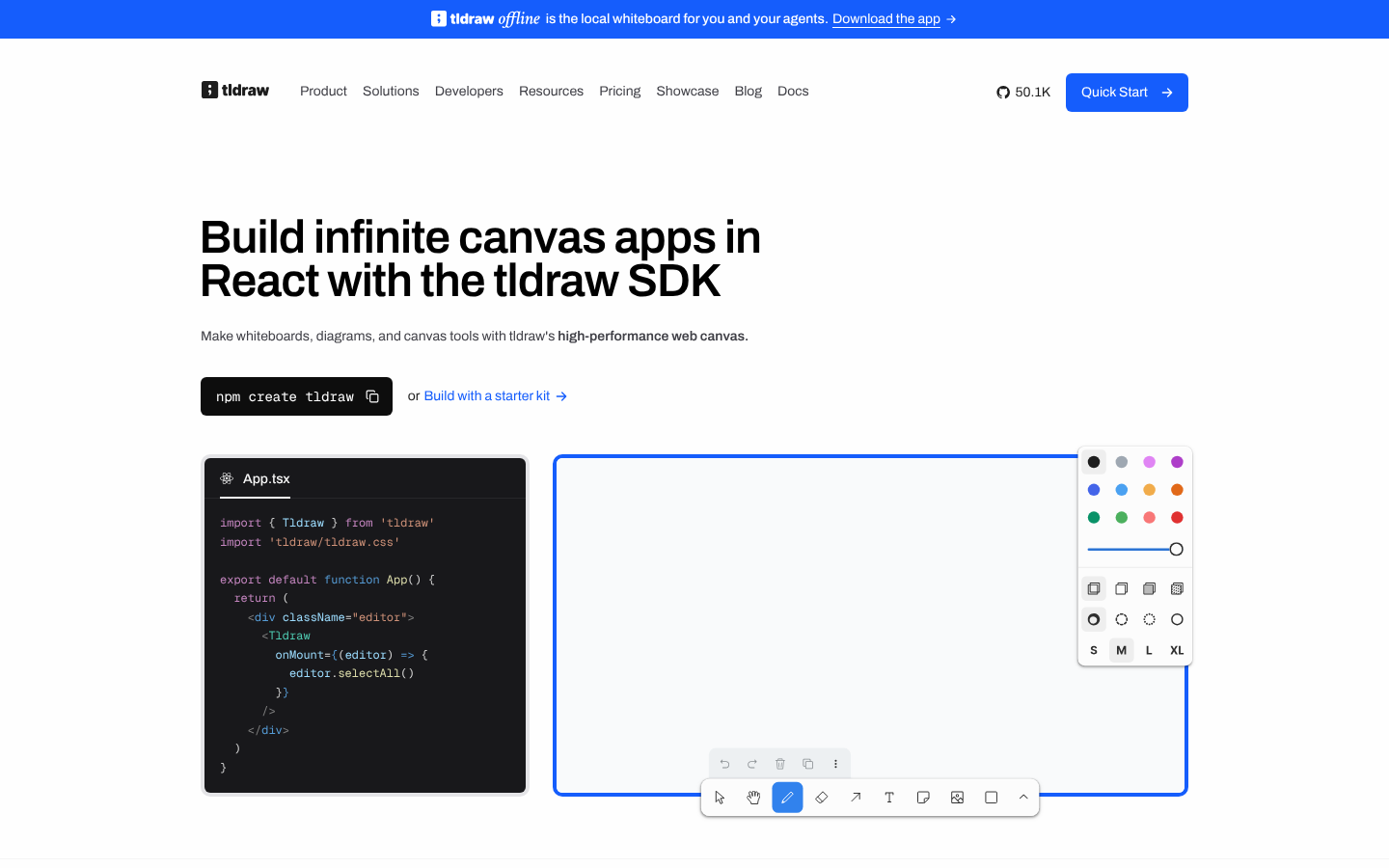Open the Docs page
Viewport: 1389px width, 868px height.
[x=793, y=92]
